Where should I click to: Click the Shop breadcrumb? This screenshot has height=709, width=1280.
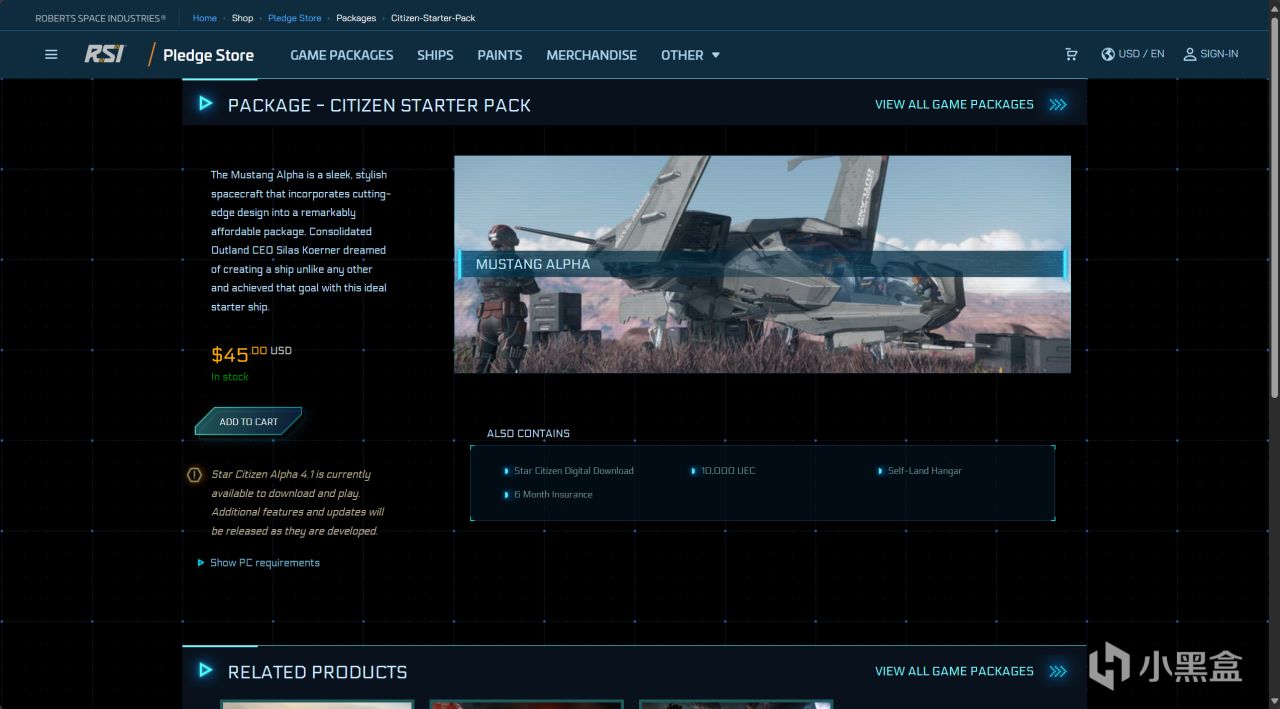click(x=242, y=18)
